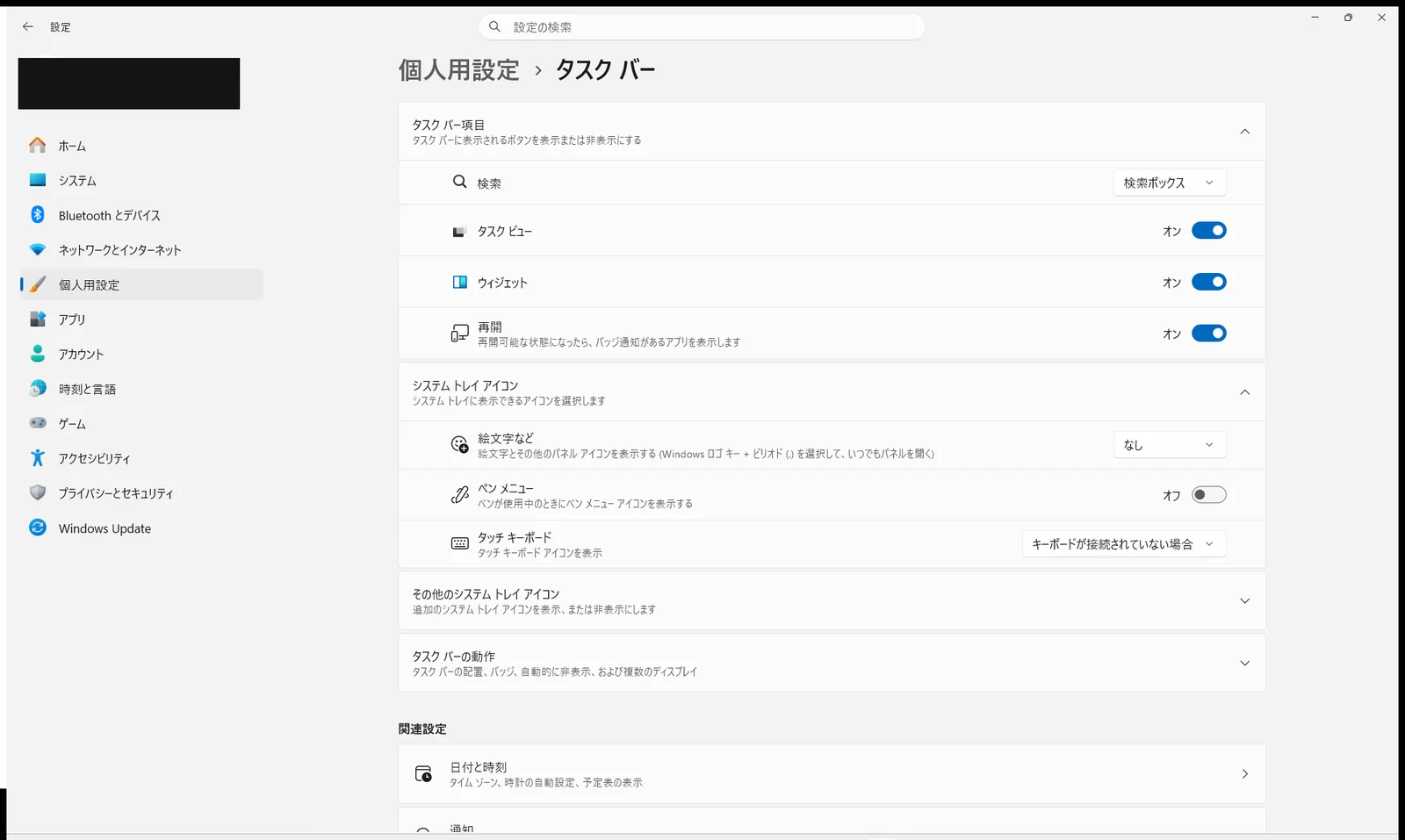Restore down the 設定 window
This screenshot has height=840, width=1405.
coord(1348,18)
